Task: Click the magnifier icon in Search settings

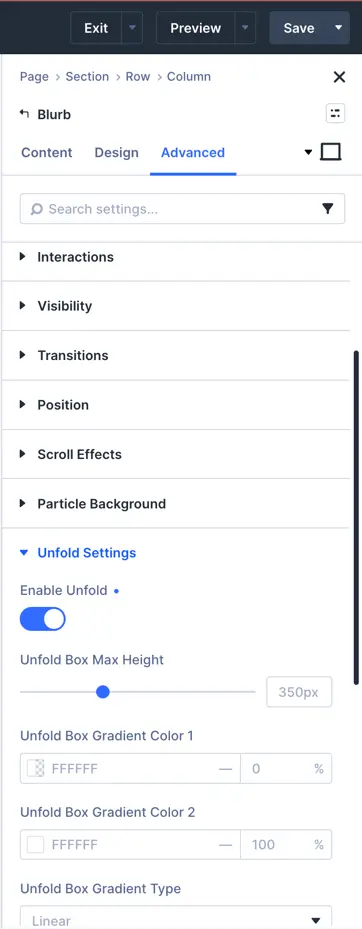Action: 37,209
